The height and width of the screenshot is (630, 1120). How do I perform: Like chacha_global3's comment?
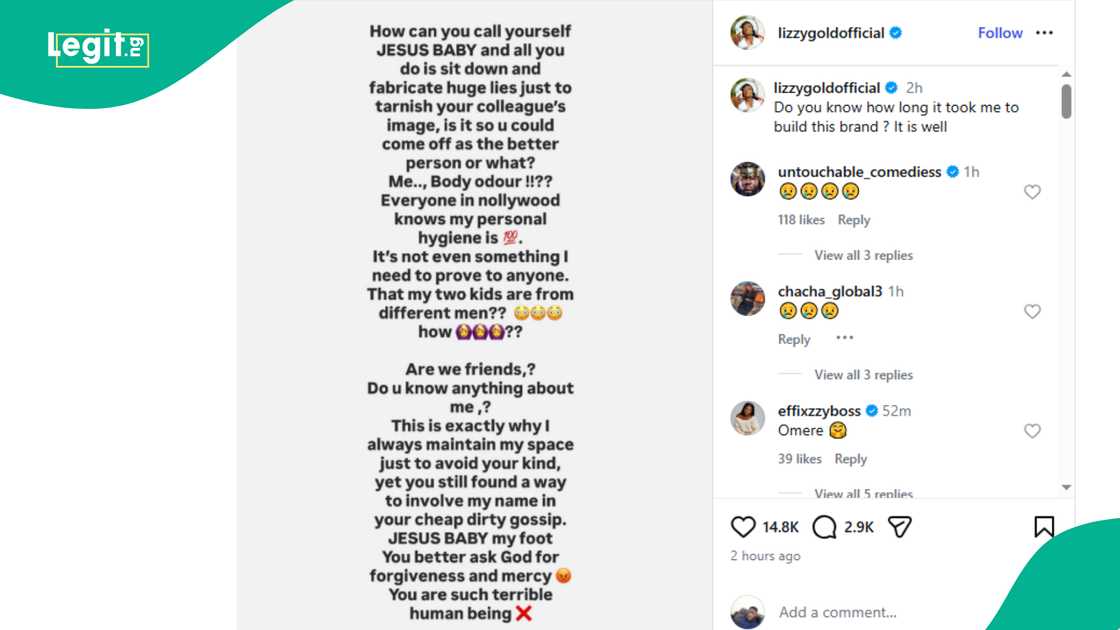coord(1032,311)
